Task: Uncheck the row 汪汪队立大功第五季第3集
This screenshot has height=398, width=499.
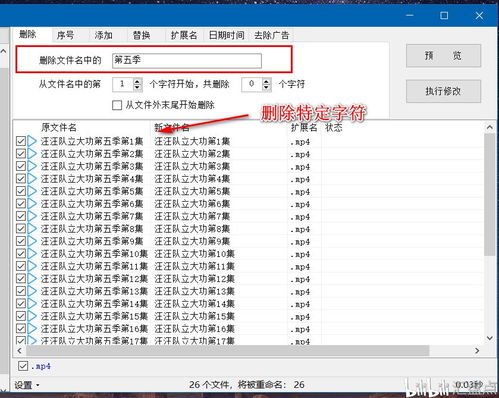Action: (x=21, y=166)
